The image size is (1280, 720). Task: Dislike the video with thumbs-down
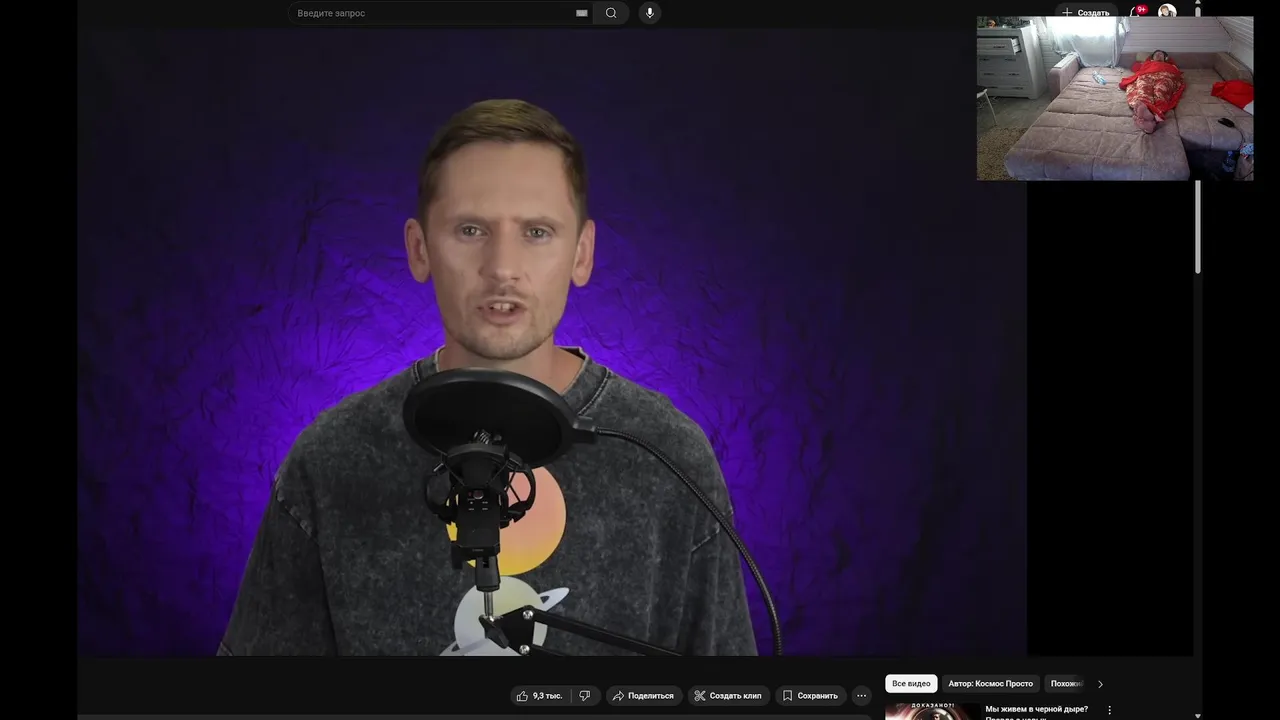pos(585,696)
